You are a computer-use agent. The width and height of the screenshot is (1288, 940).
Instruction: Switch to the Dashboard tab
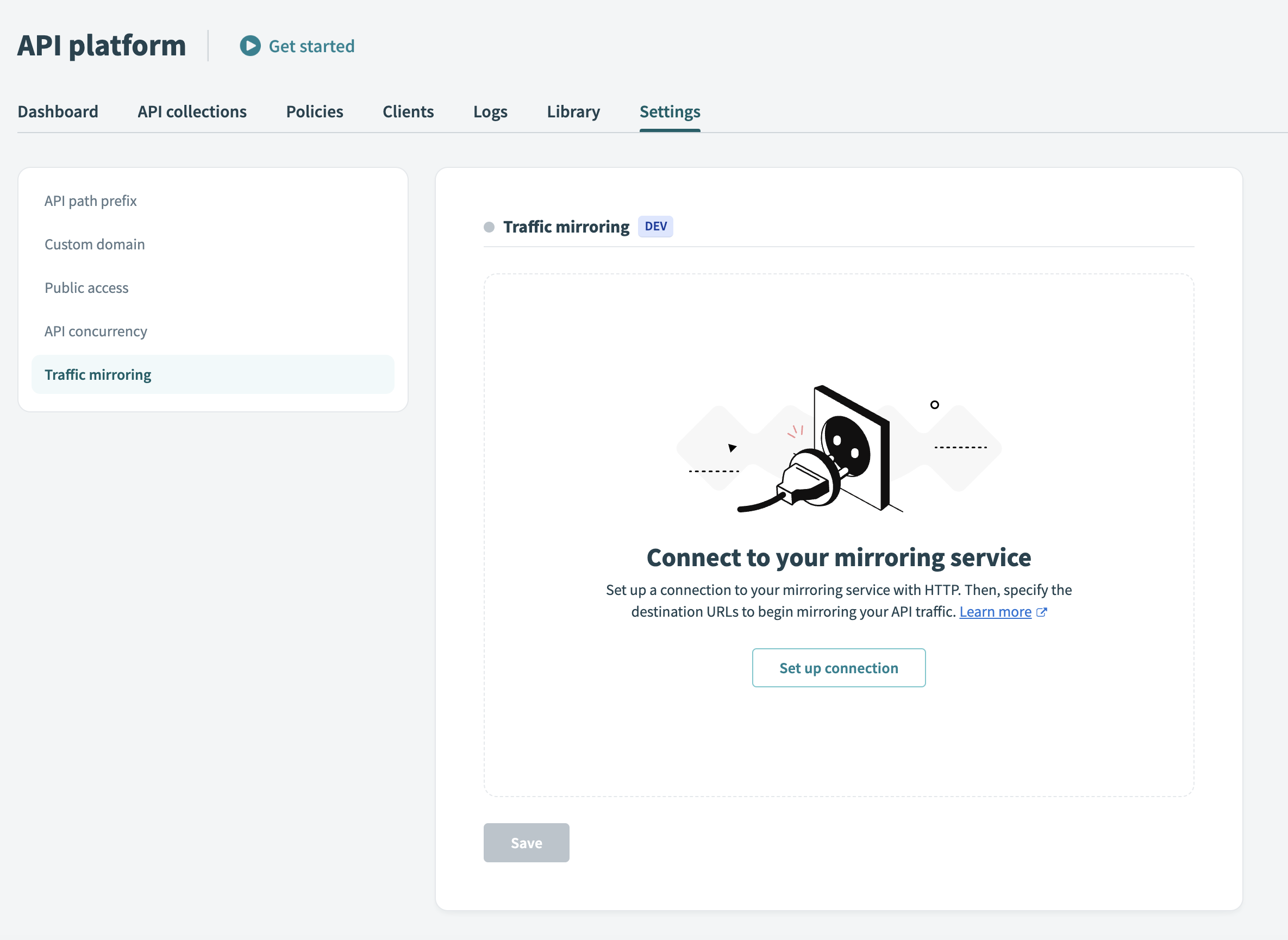[x=58, y=111]
